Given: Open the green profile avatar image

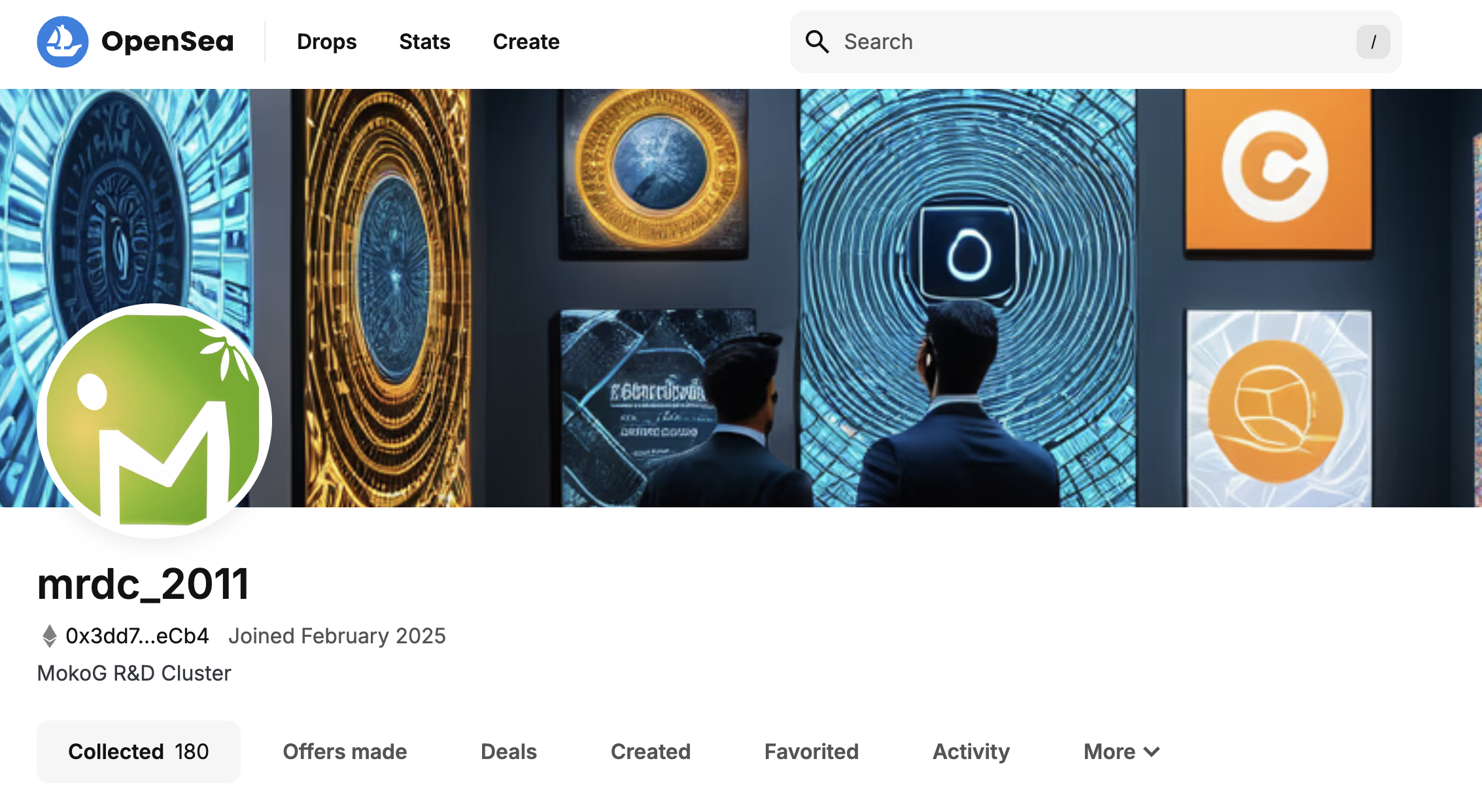Looking at the screenshot, I should pos(154,420).
